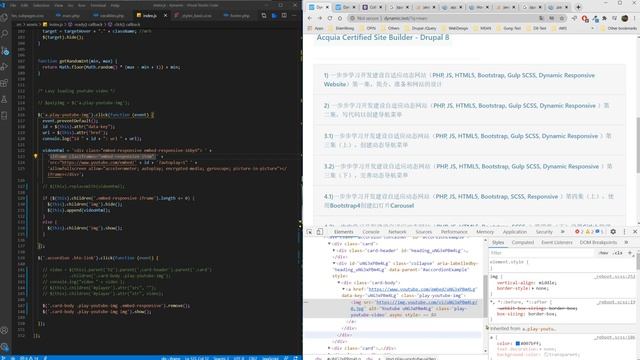
Task: Open the Run and Debug activity icon
Action: [x=4, y=67]
